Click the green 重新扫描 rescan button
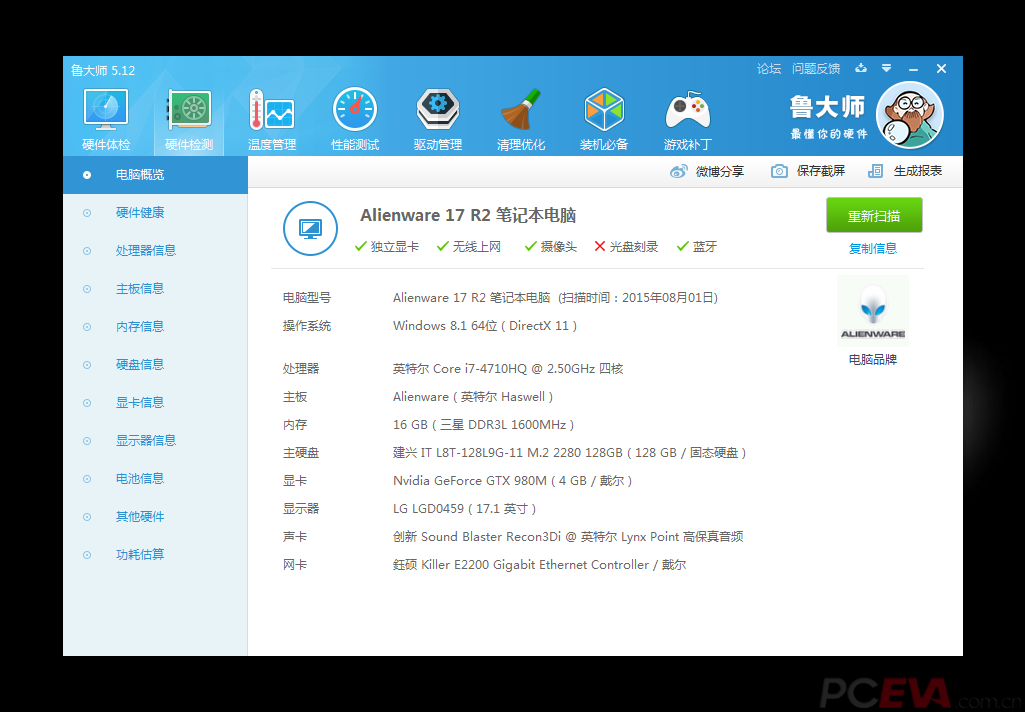This screenshot has width=1025, height=712. click(874, 215)
